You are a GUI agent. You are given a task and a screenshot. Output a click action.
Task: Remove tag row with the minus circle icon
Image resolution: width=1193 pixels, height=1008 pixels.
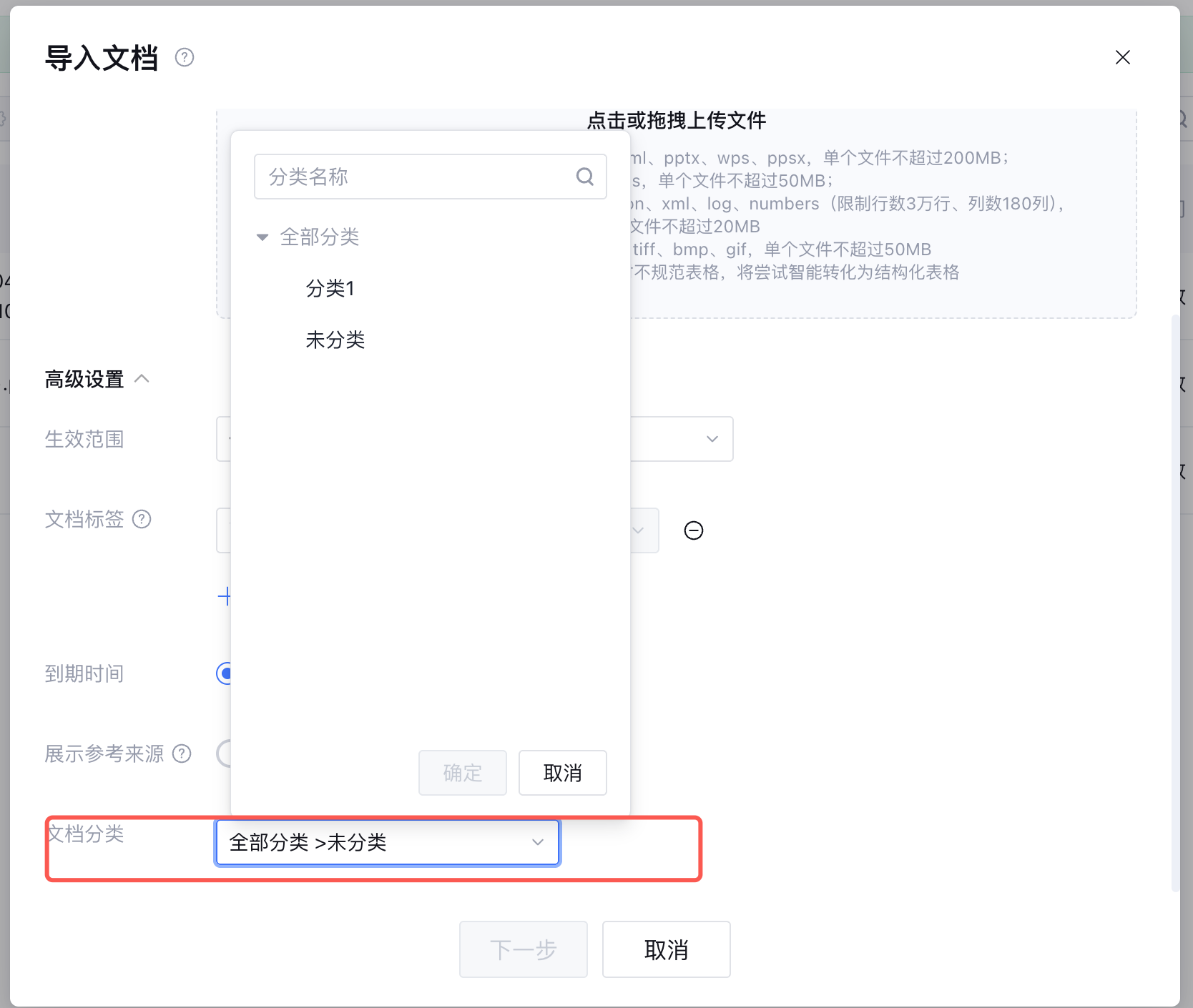(693, 530)
